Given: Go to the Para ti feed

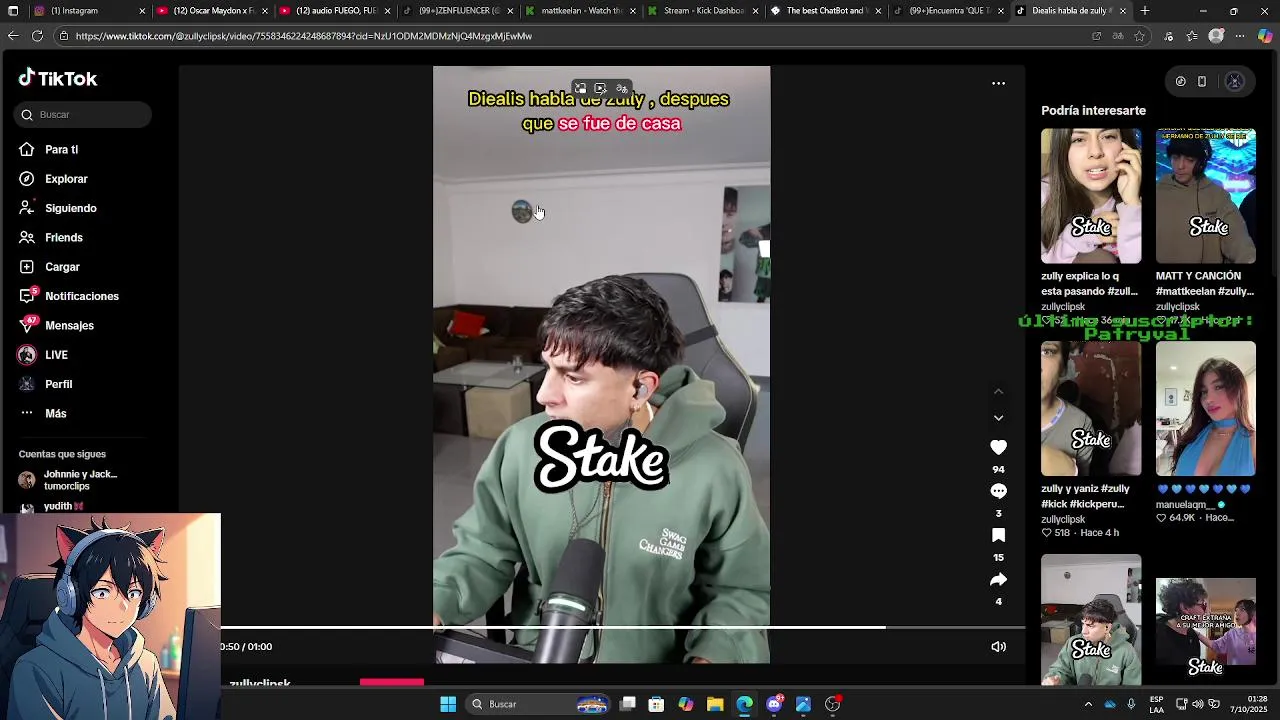Looking at the screenshot, I should point(61,150).
